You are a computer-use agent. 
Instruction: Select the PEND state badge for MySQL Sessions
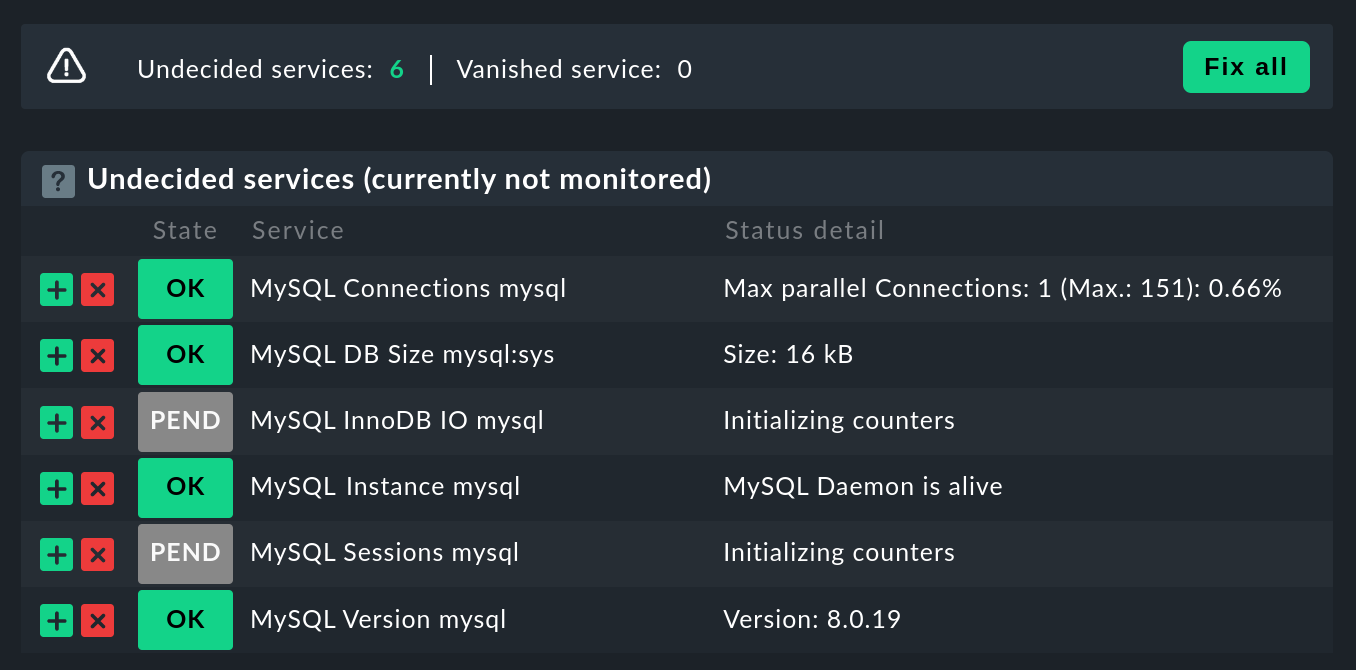coord(185,554)
